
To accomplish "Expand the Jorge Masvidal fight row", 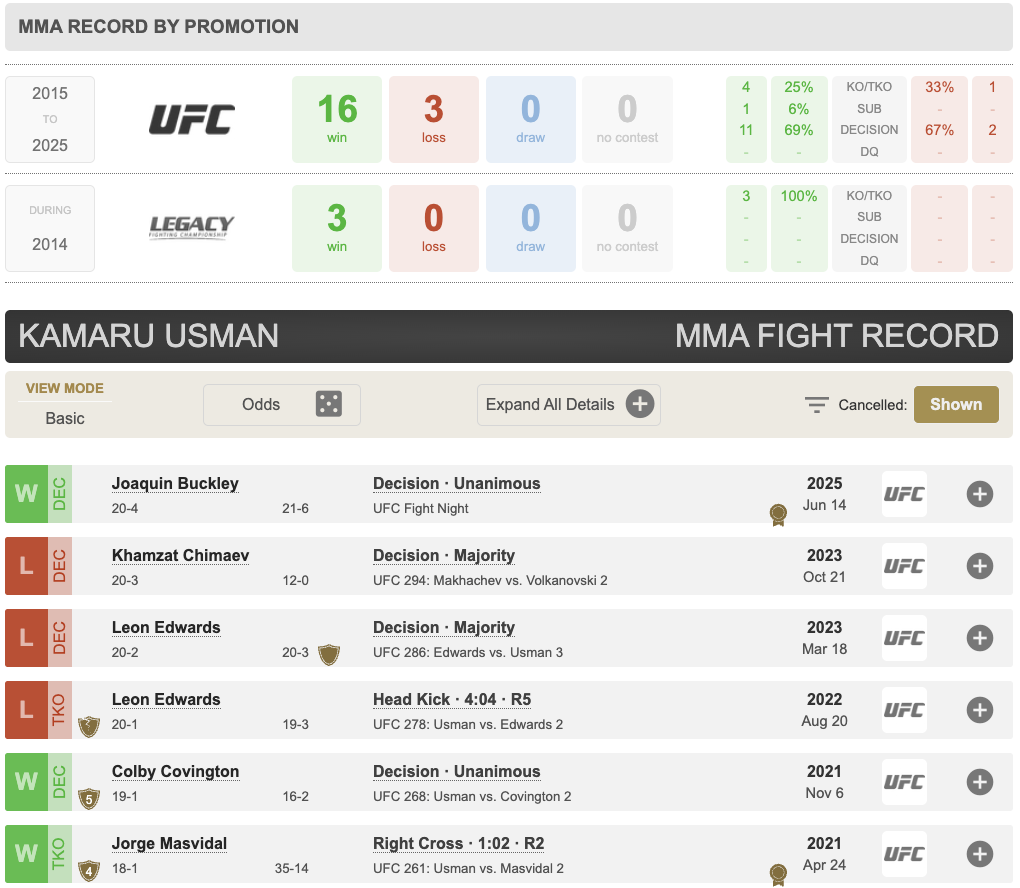I will [x=979, y=854].
